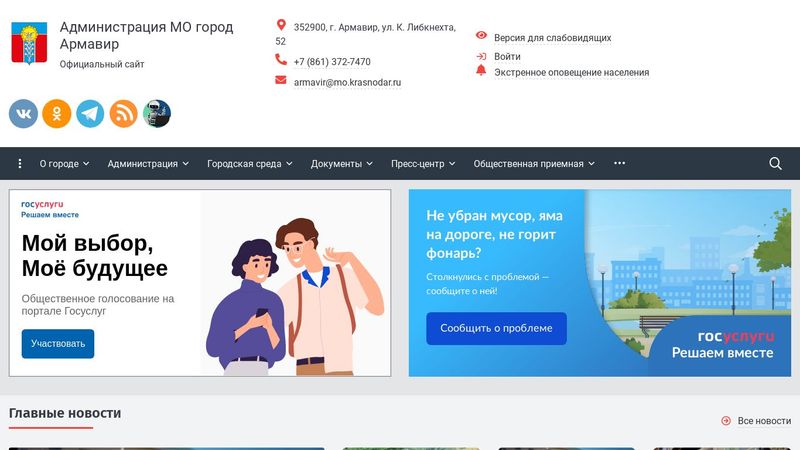Expand the 'О городе' dropdown menu
The height and width of the screenshot is (450, 800).
64,164
